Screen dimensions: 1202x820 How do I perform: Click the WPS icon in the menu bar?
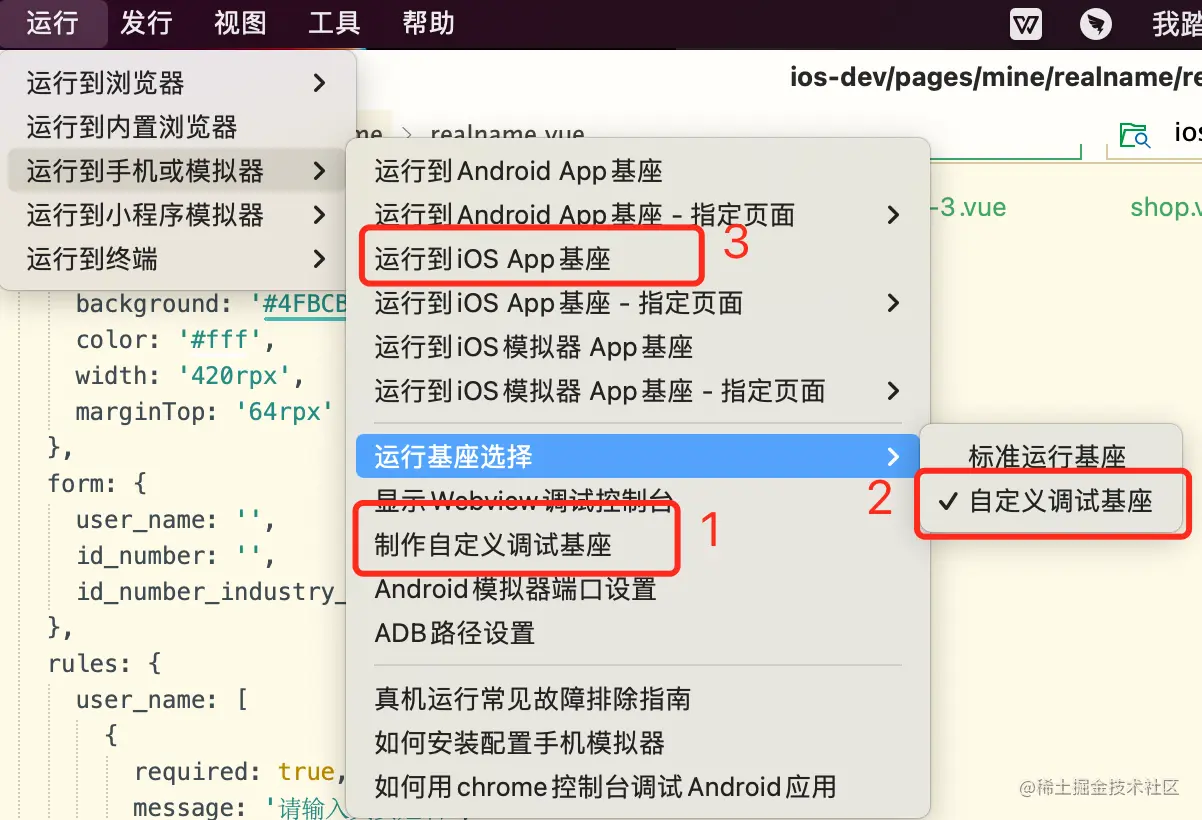[x=1026, y=24]
